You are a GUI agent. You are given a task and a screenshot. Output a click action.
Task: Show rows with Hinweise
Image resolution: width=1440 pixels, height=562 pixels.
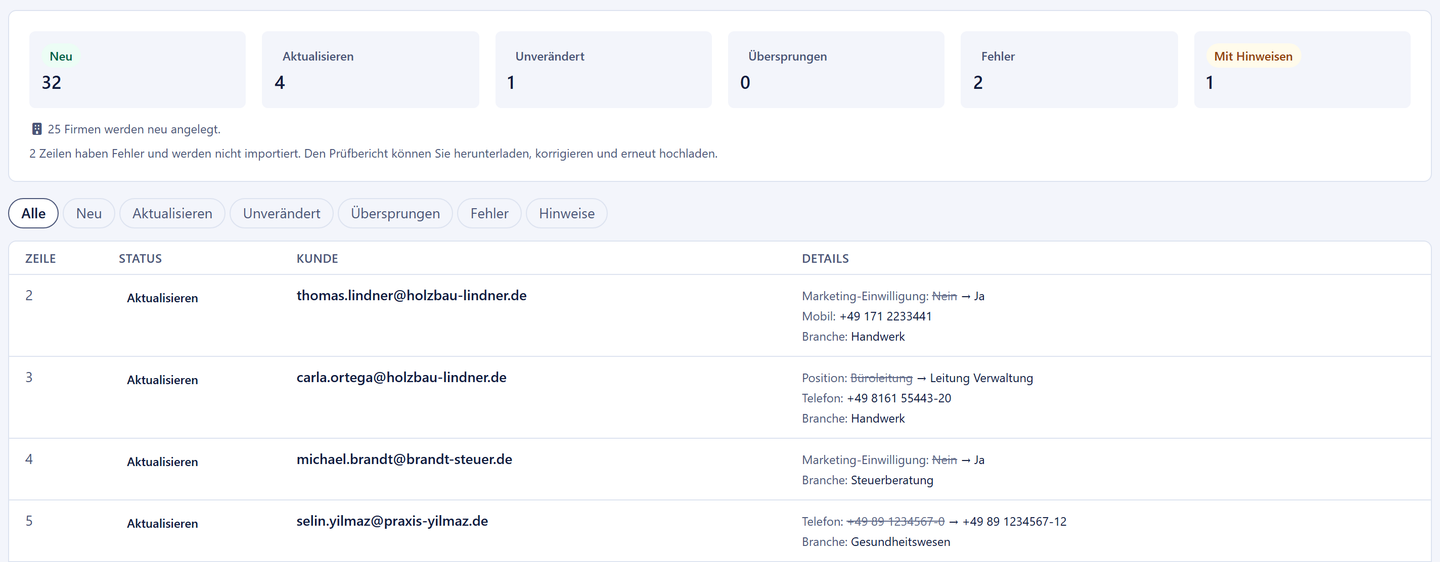click(567, 213)
